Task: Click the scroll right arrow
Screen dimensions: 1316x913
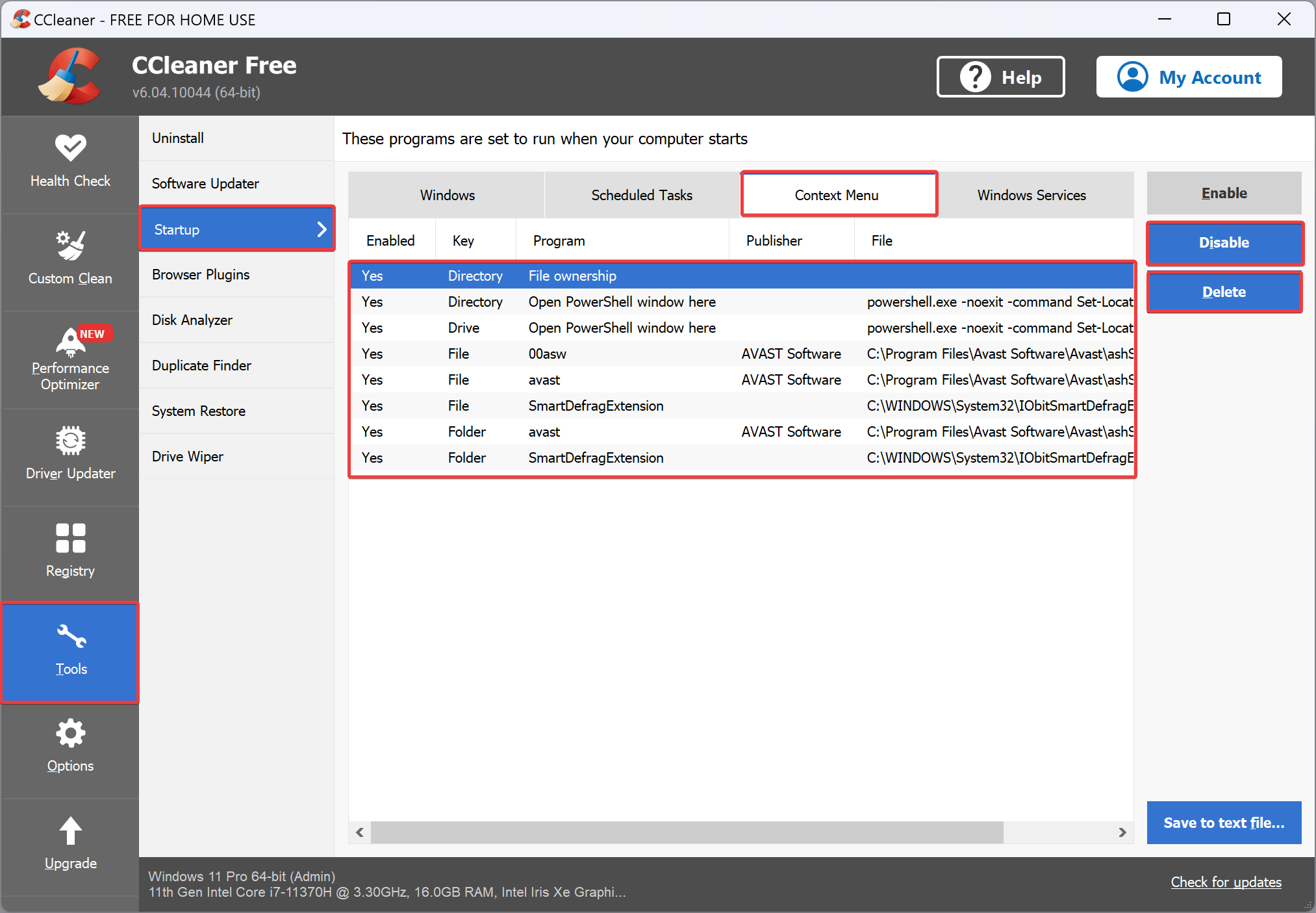Action: pyautogui.click(x=1122, y=832)
